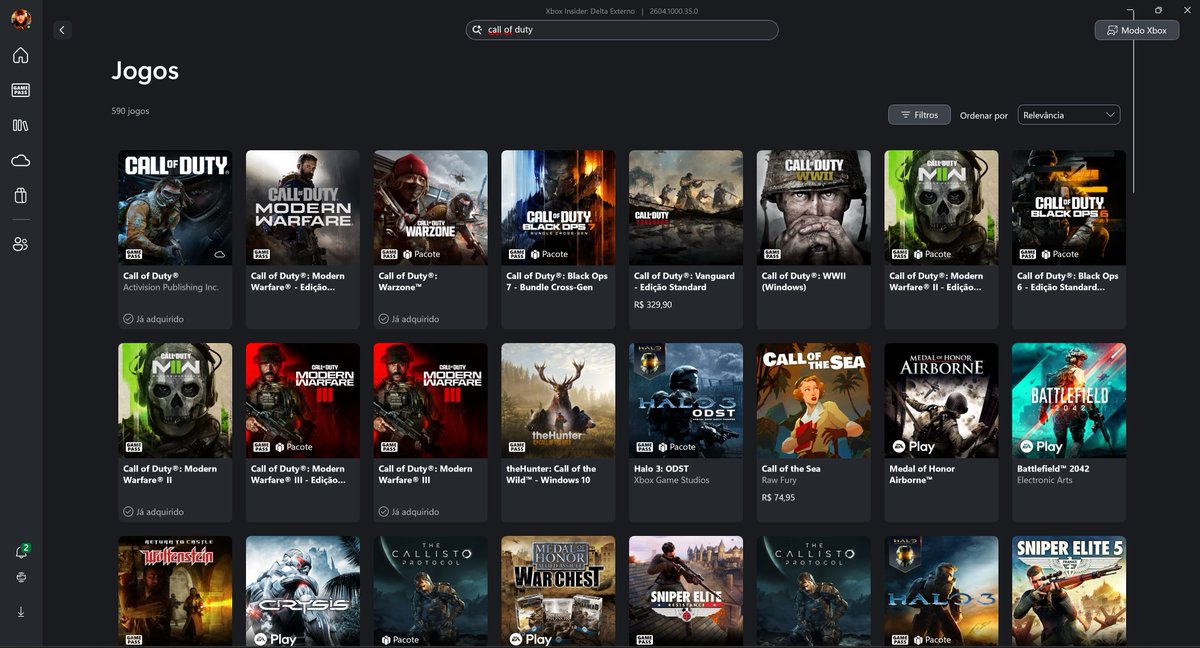Click the Pacote badge on Black Ops 7
Screen dimensions: 1200x648
point(547,254)
